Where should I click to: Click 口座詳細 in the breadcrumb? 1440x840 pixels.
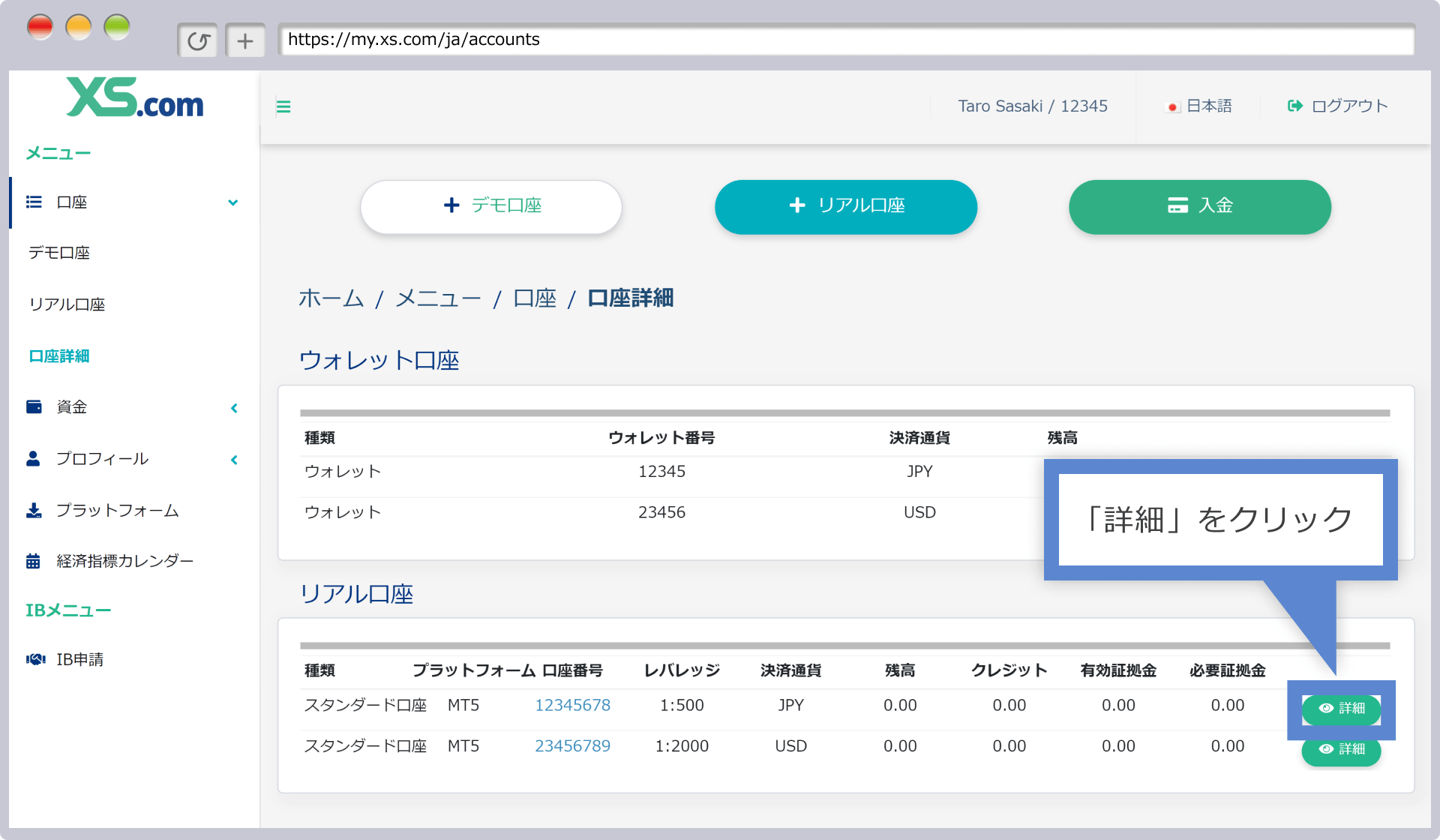click(x=631, y=298)
